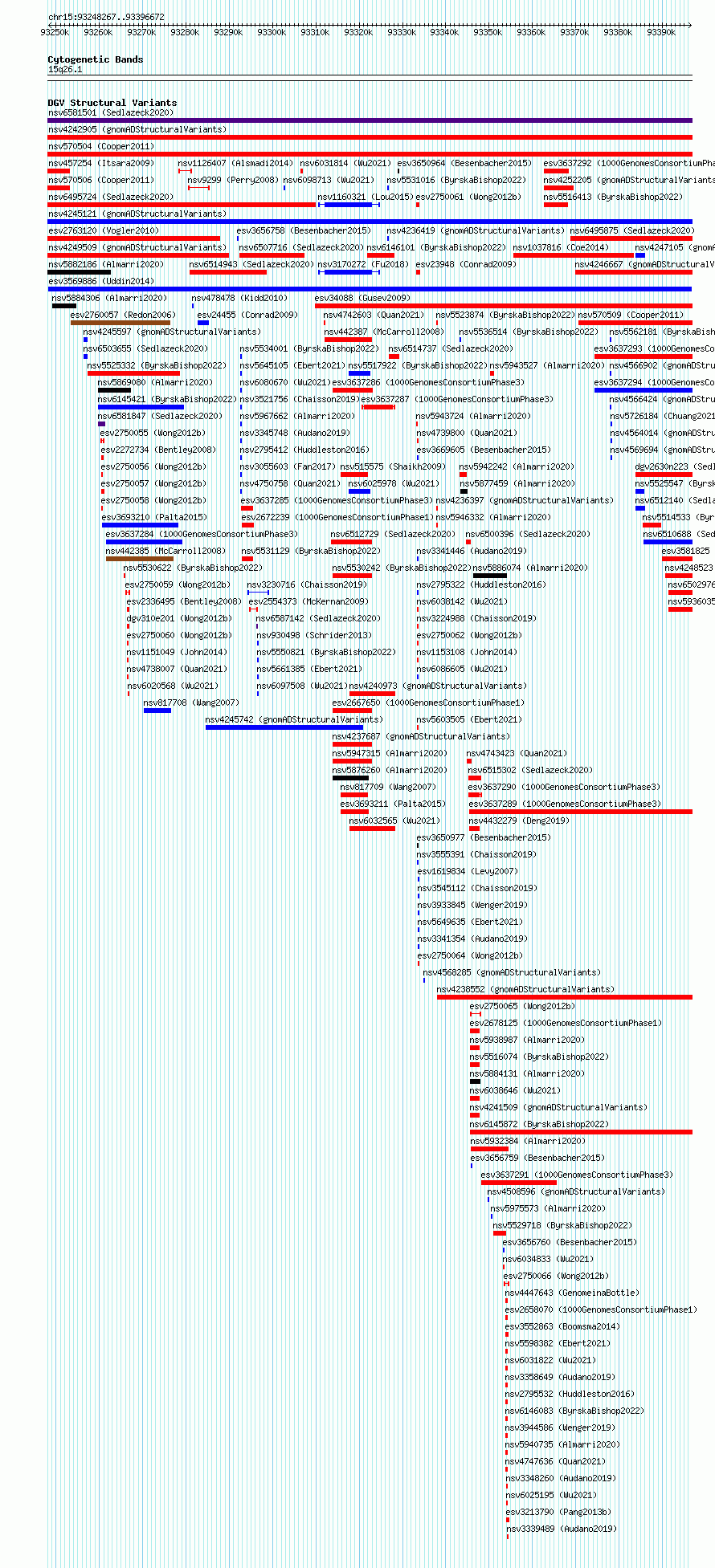The width and height of the screenshot is (715, 1568).
Task: Open esv3569886 (Uddin2014) feature
Action: pyautogui.click(x=100, y=281)
